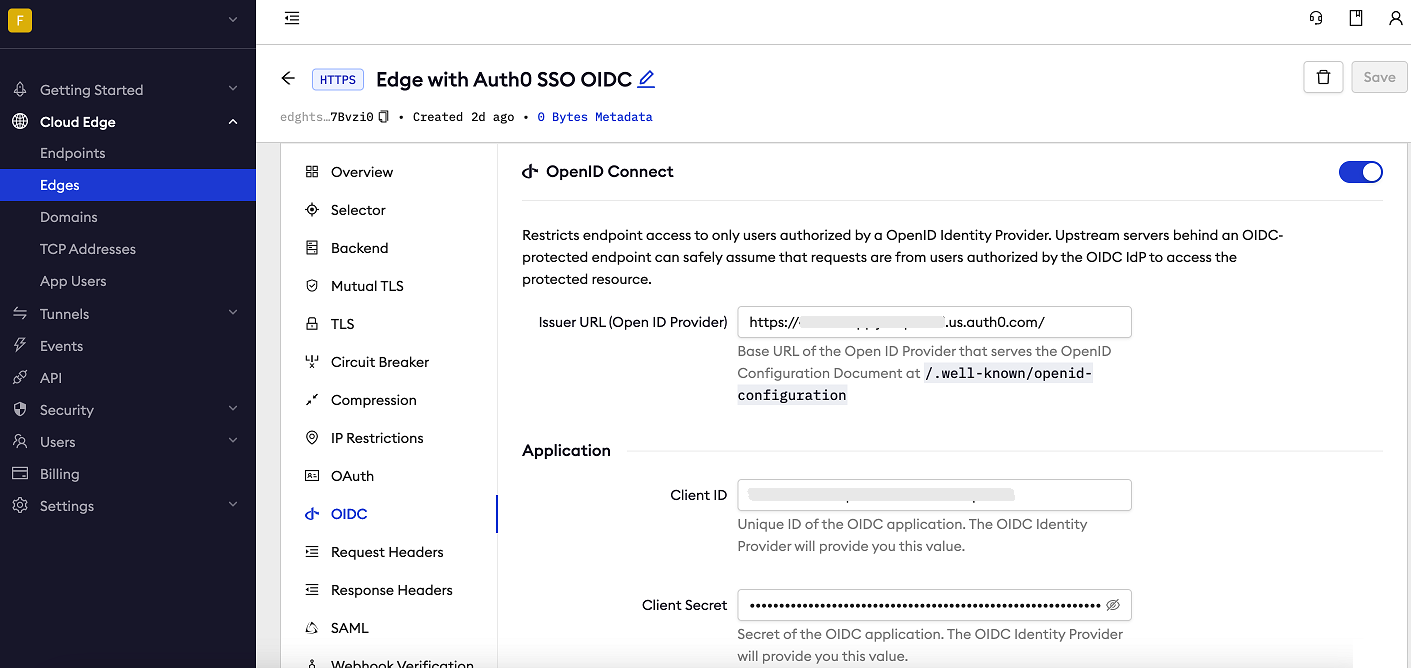Switch to the Overview tab

pyautogui.click(x=361, y=171)
